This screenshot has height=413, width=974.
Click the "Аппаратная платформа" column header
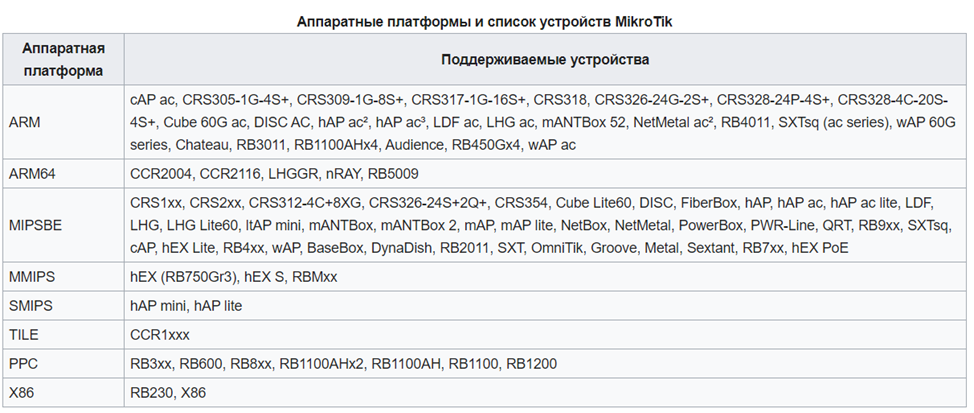click(63, 60)
